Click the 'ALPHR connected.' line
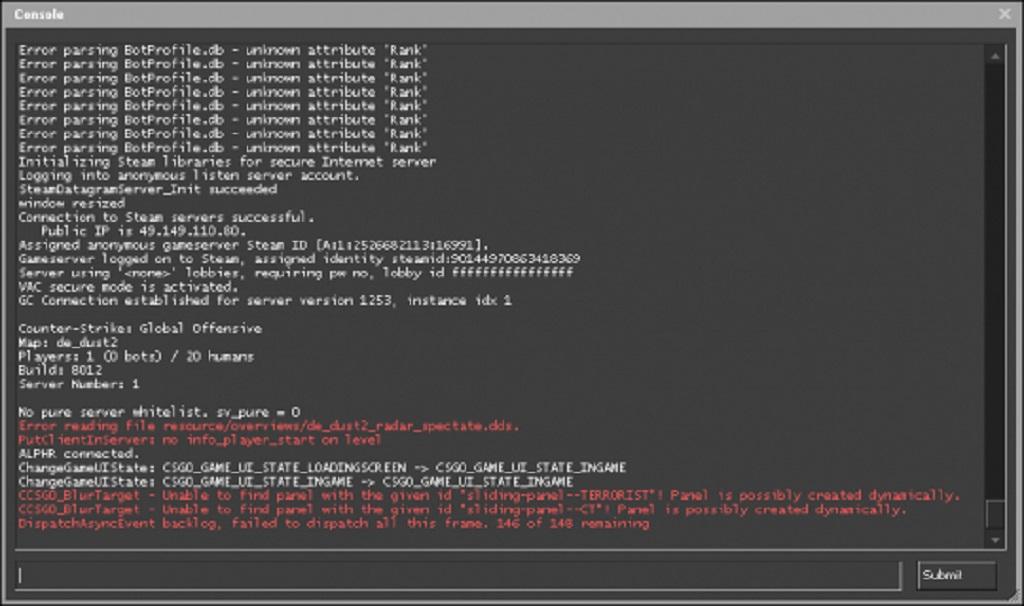This screenshot has height=606, width=1024. click(x=78, y=454)
